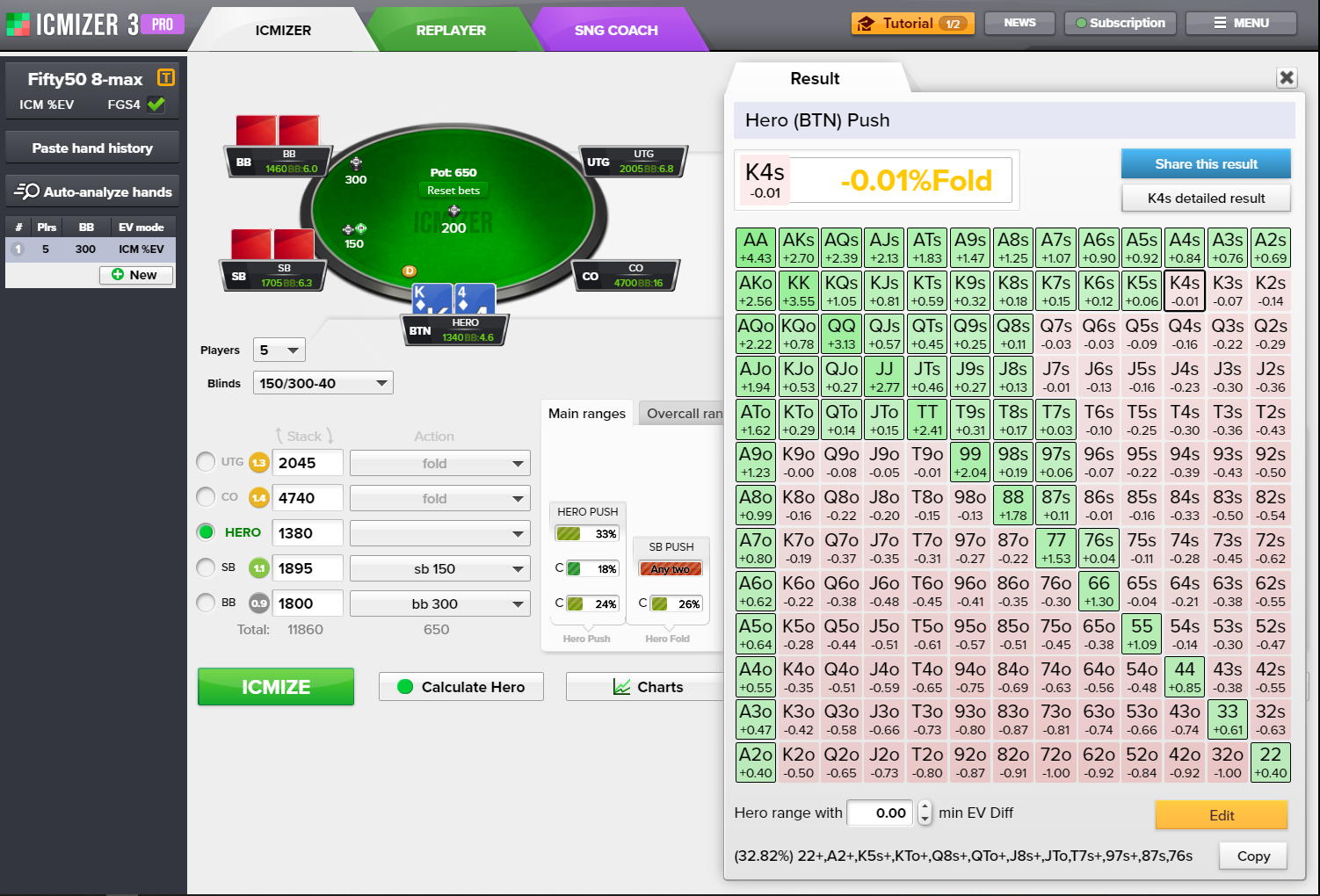Click the 26% call range swatch
Image resolution: width=1320 pixels, height=896 pixels.
coord(676,603)
